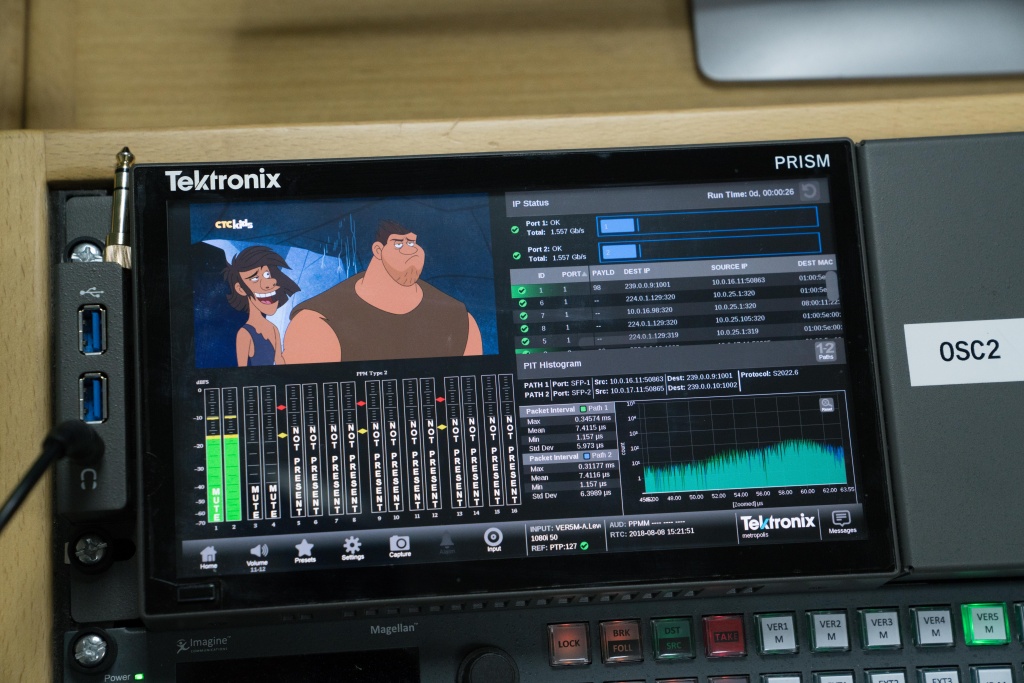Open the Input selector icon
This screenshot has height=683, width=1024.
pos(494,540)
